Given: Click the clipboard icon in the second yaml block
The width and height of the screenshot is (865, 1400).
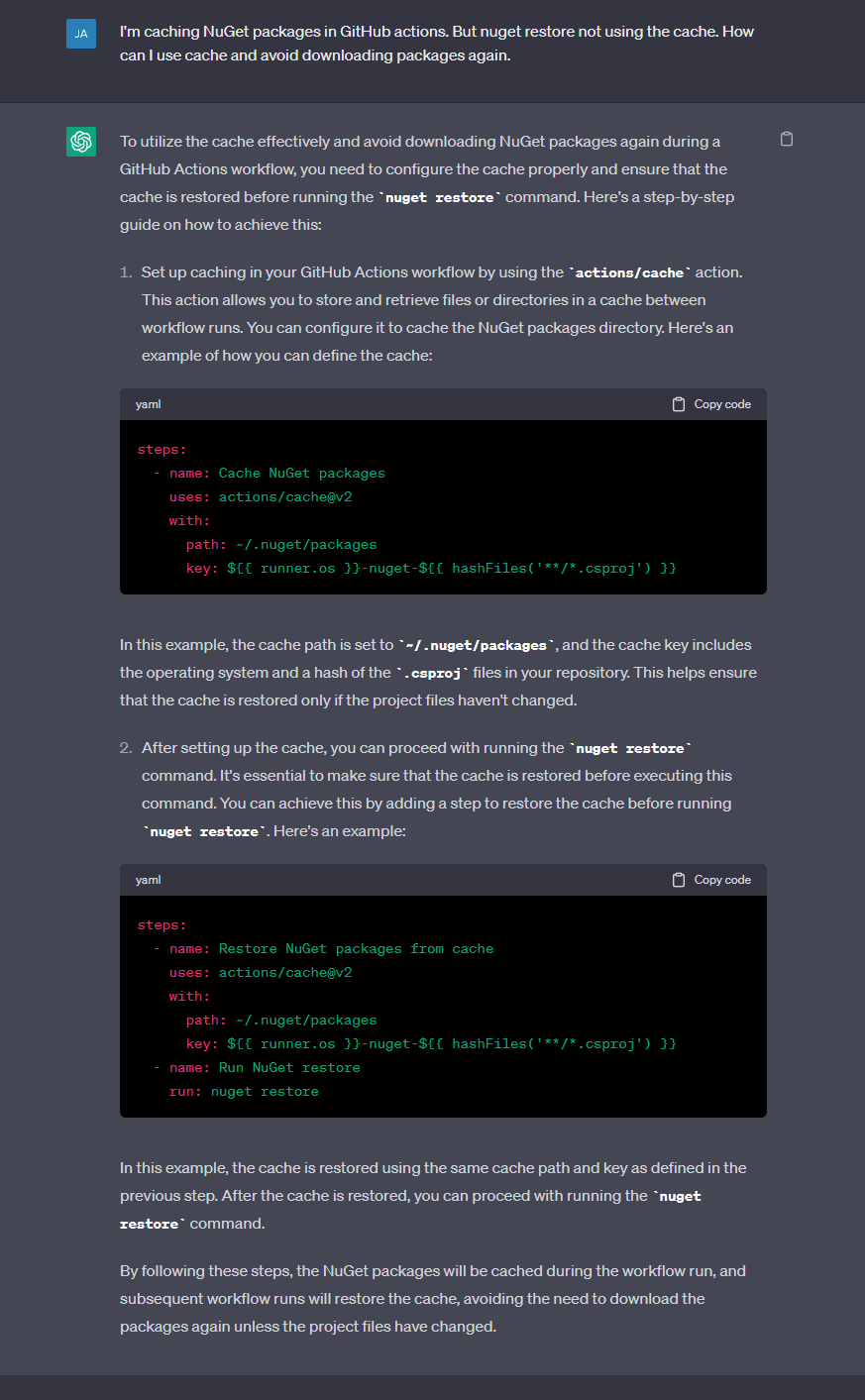Looking at the screenshot, I should click(679, 880).
